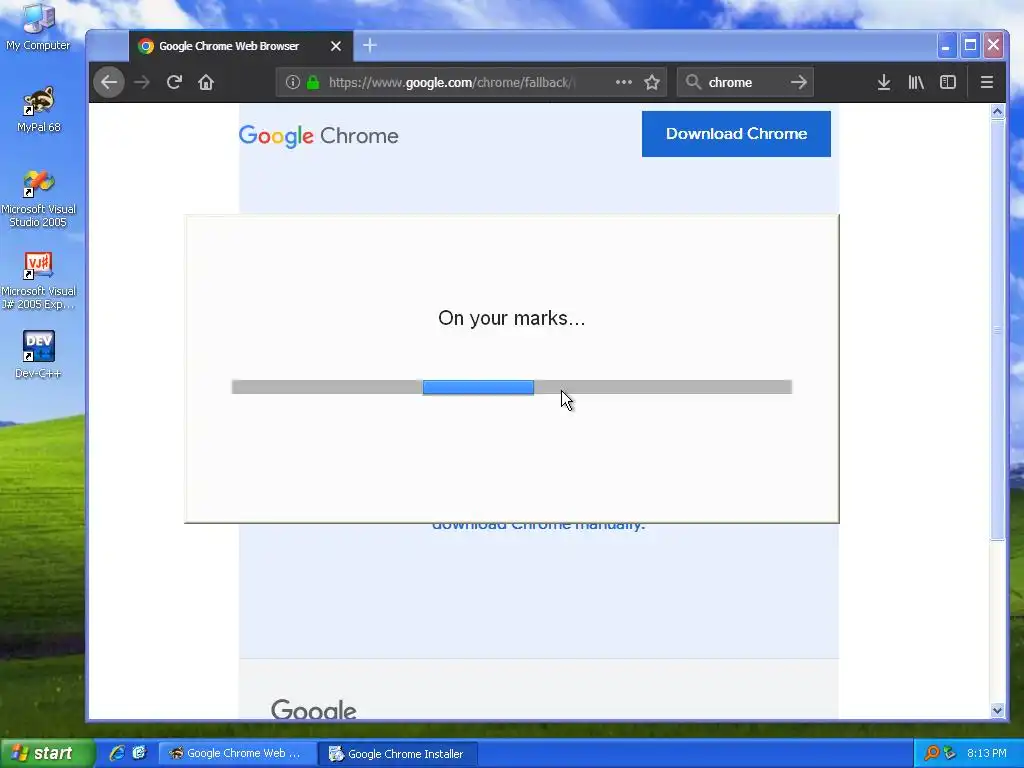Click the second quick launch icon
The height and width of the screenshot is (768, 1024).
140,753
